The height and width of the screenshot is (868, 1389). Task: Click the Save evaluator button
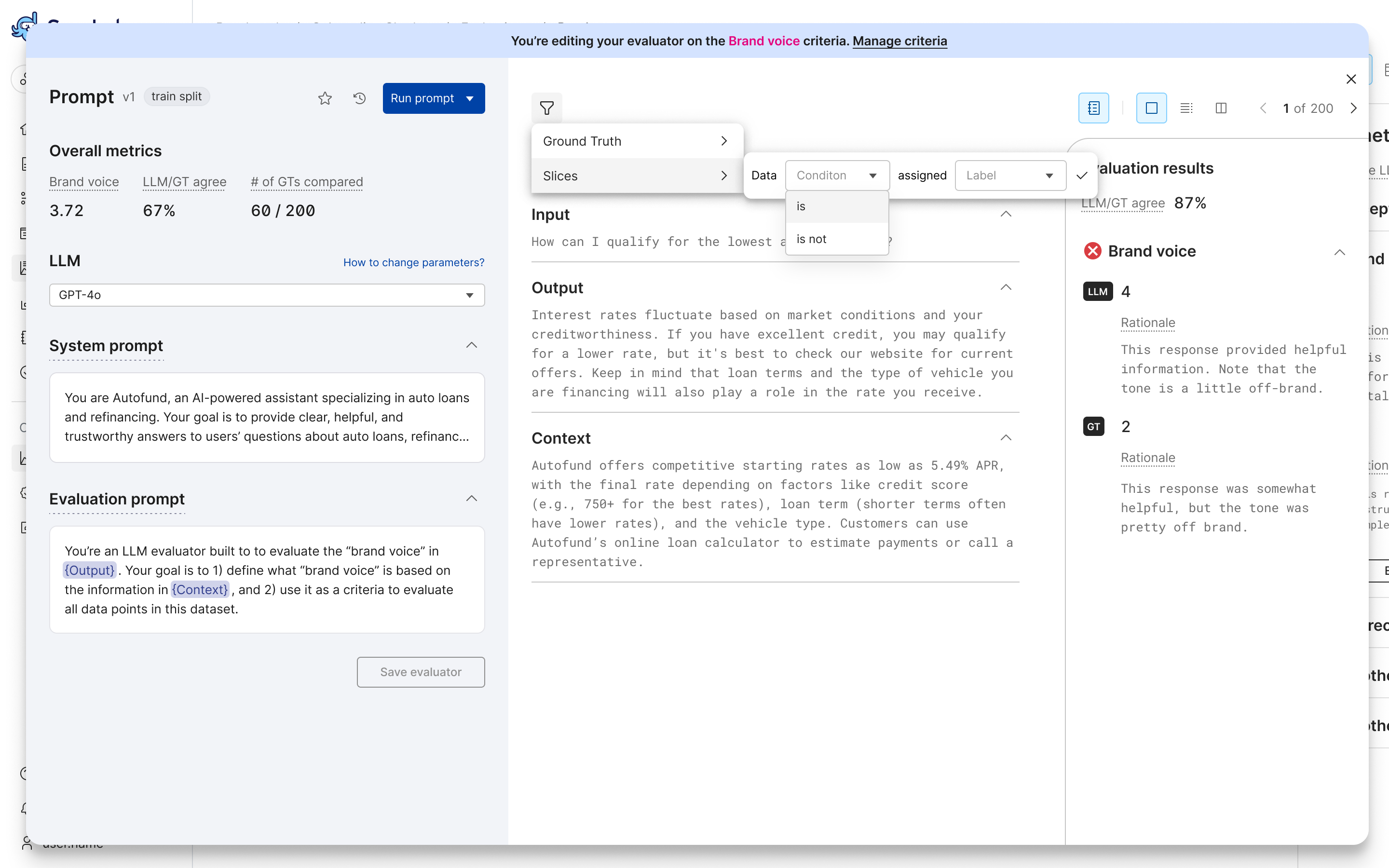tap(421, 672)
